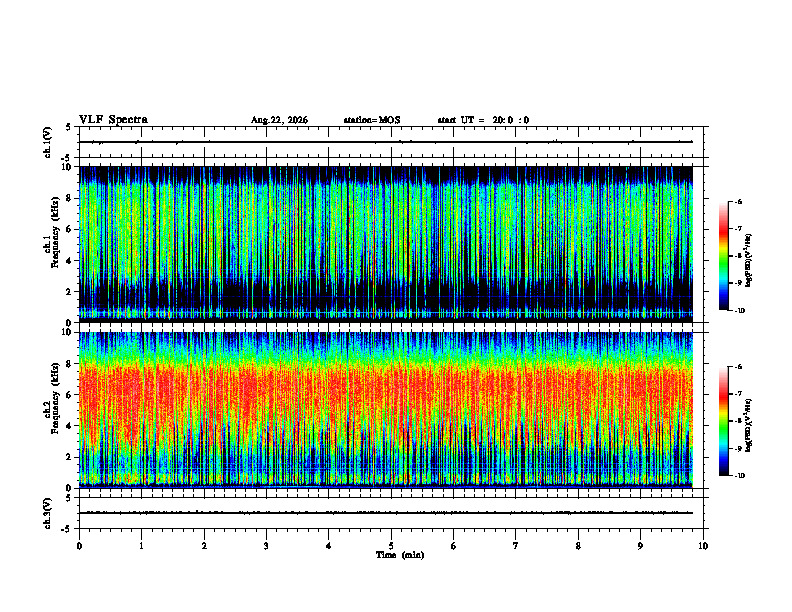Click the ch.1 color scale bar
The image size is (792, 612).
point(723,256)
